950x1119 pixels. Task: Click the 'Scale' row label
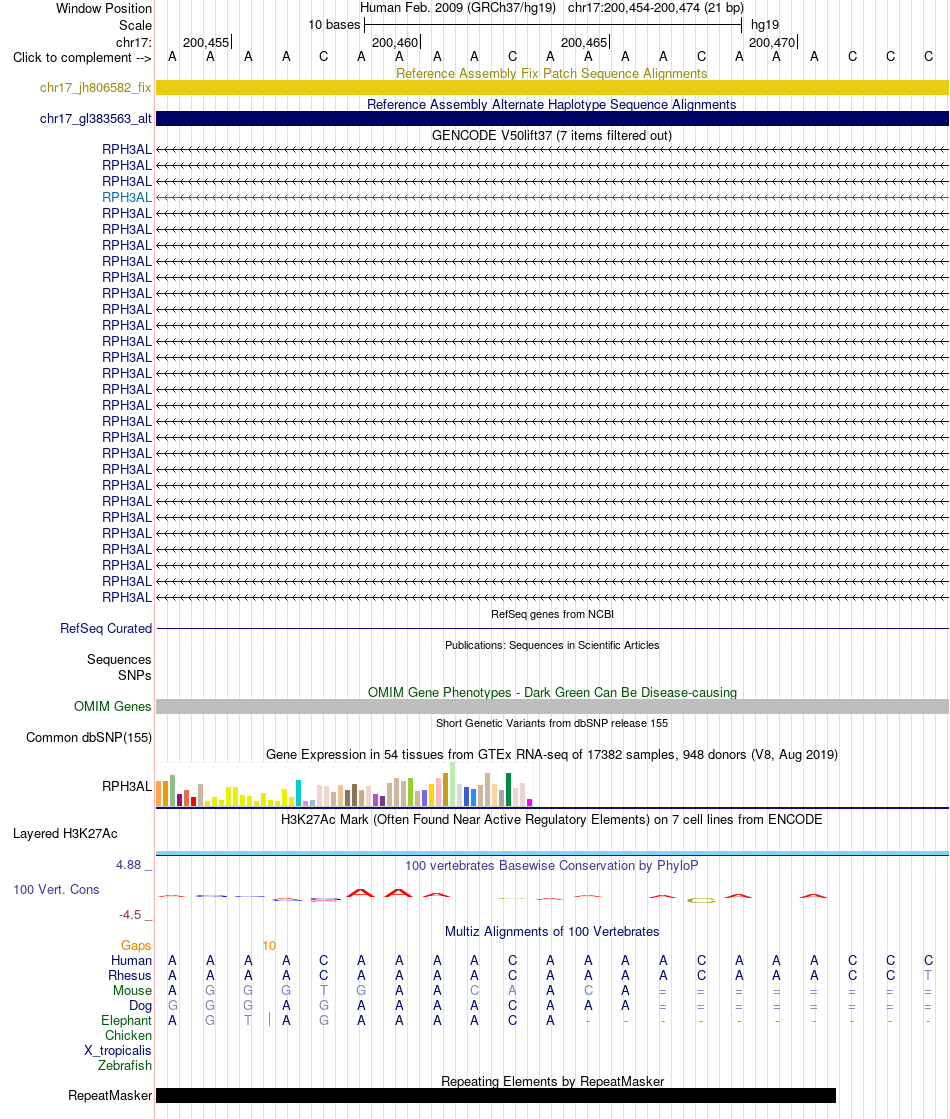coord(135,25)
